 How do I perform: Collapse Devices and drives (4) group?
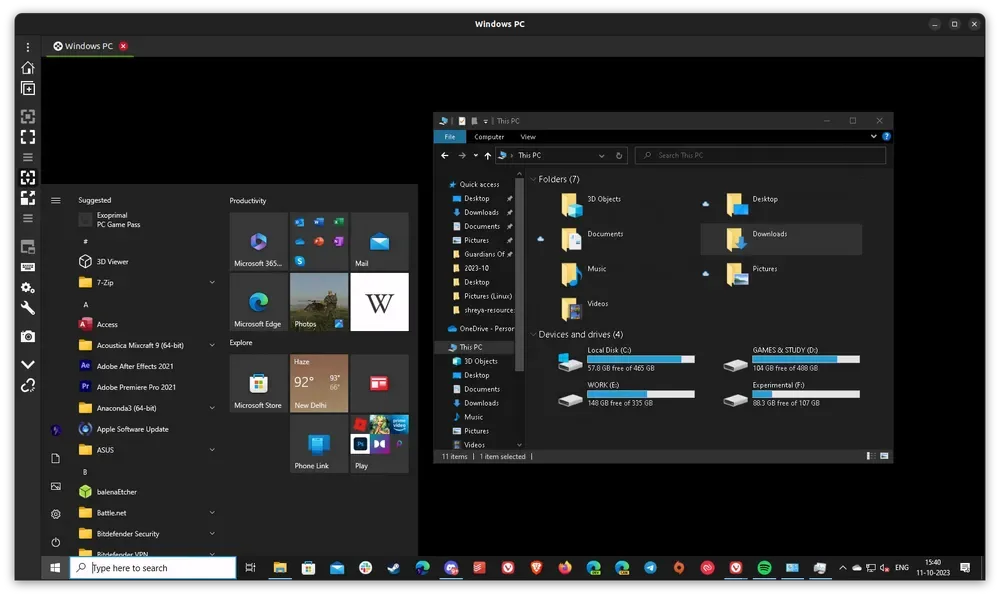(x=534, y=334)
